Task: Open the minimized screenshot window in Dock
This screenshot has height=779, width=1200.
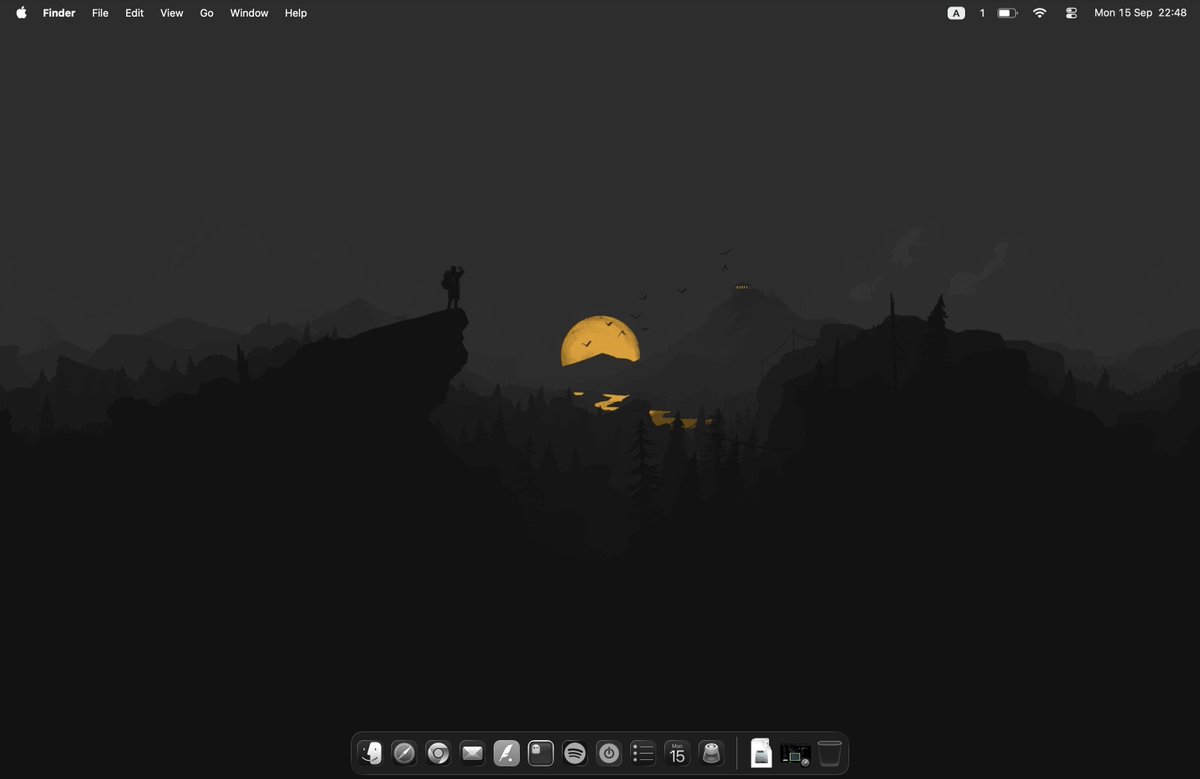Action: coord(795,754)
